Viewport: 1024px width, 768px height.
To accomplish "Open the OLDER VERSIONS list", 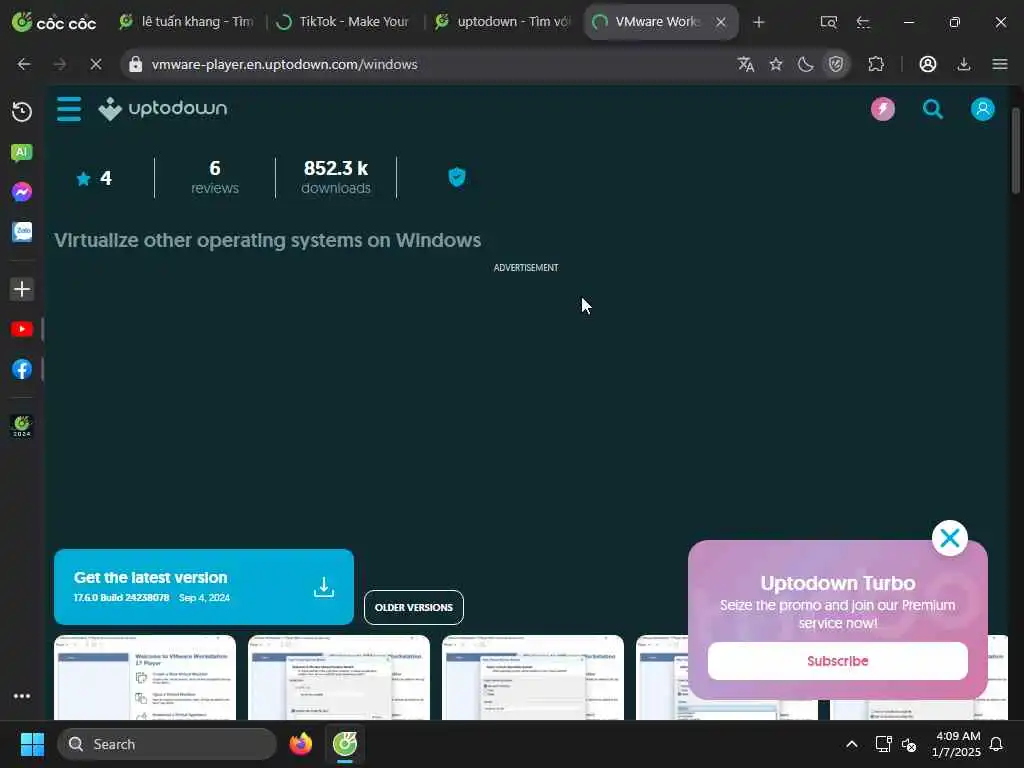I will [413, 607].
